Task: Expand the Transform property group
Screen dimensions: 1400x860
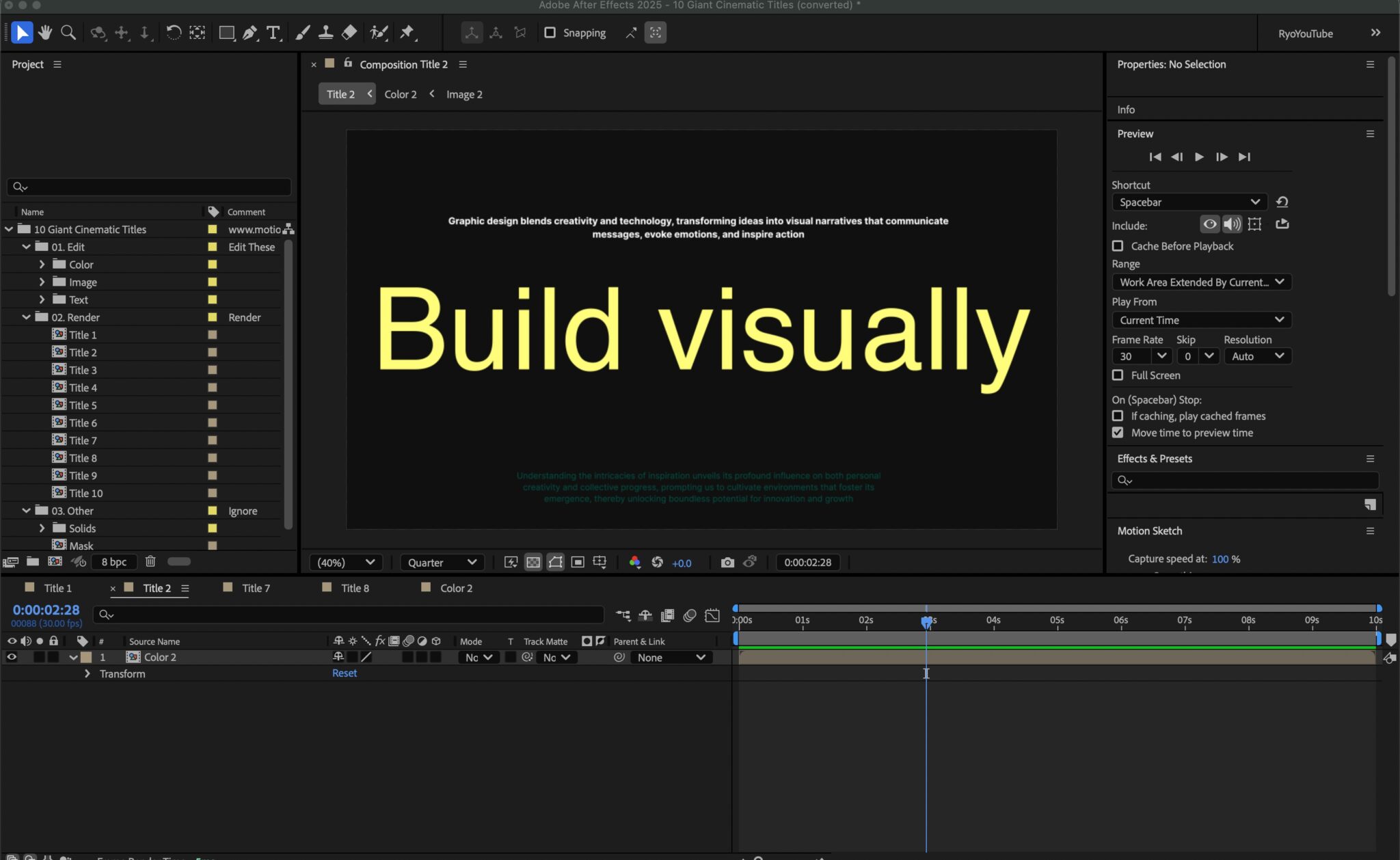Action: point(87,673)
